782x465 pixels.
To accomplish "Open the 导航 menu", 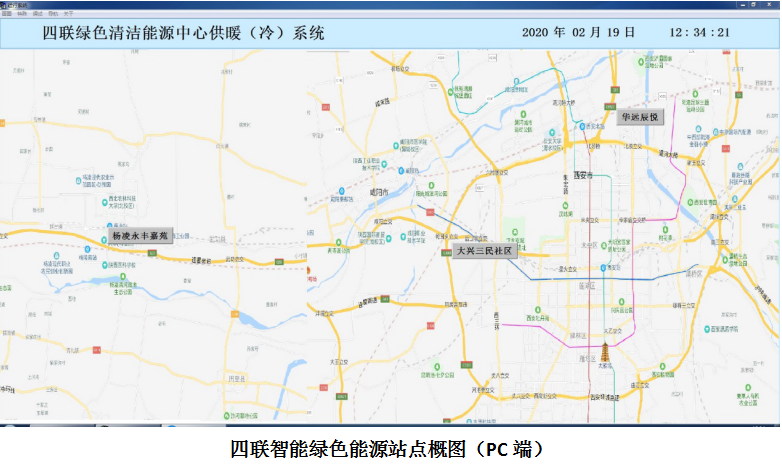I will click(x=52, y=14).
